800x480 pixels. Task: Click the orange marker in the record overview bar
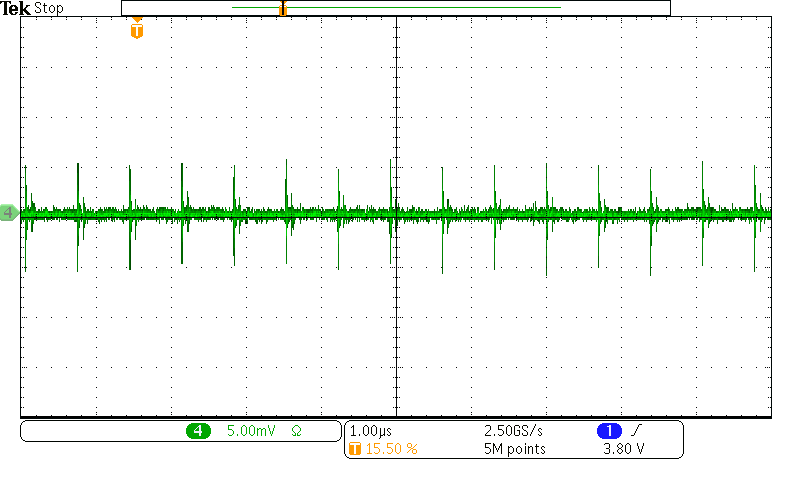(x=283, y=8)
